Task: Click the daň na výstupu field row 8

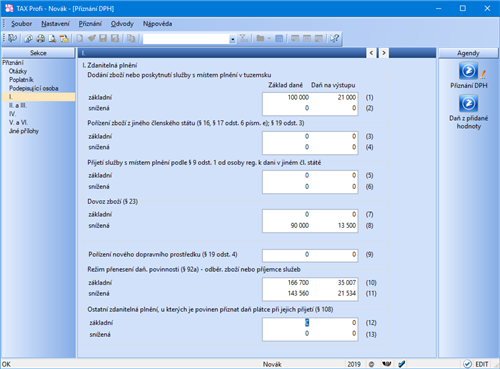Action: tap(334, 226)
